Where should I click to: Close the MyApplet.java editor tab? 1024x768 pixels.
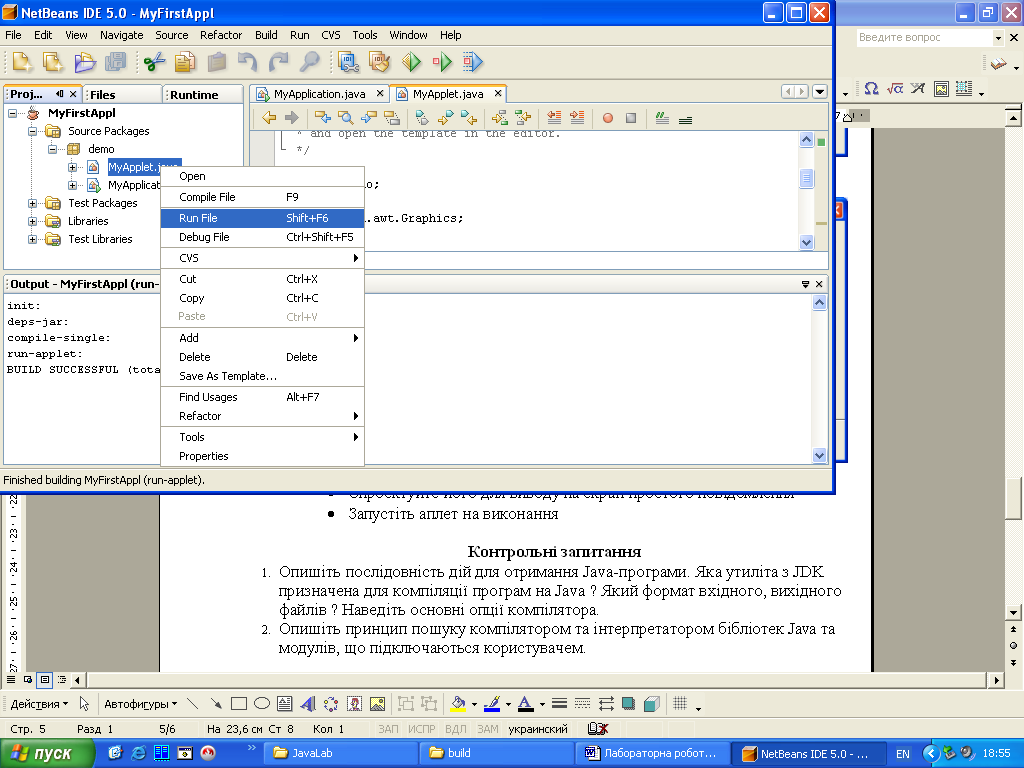click(x=498, y=93)
